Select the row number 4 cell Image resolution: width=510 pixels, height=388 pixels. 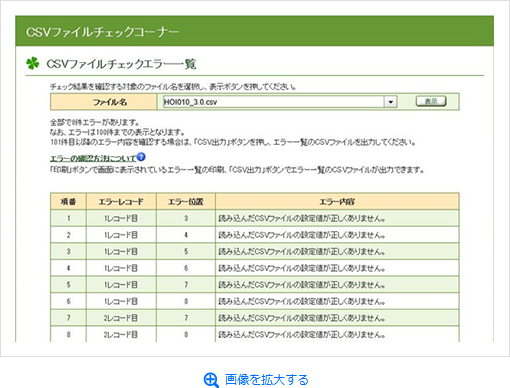68,268
